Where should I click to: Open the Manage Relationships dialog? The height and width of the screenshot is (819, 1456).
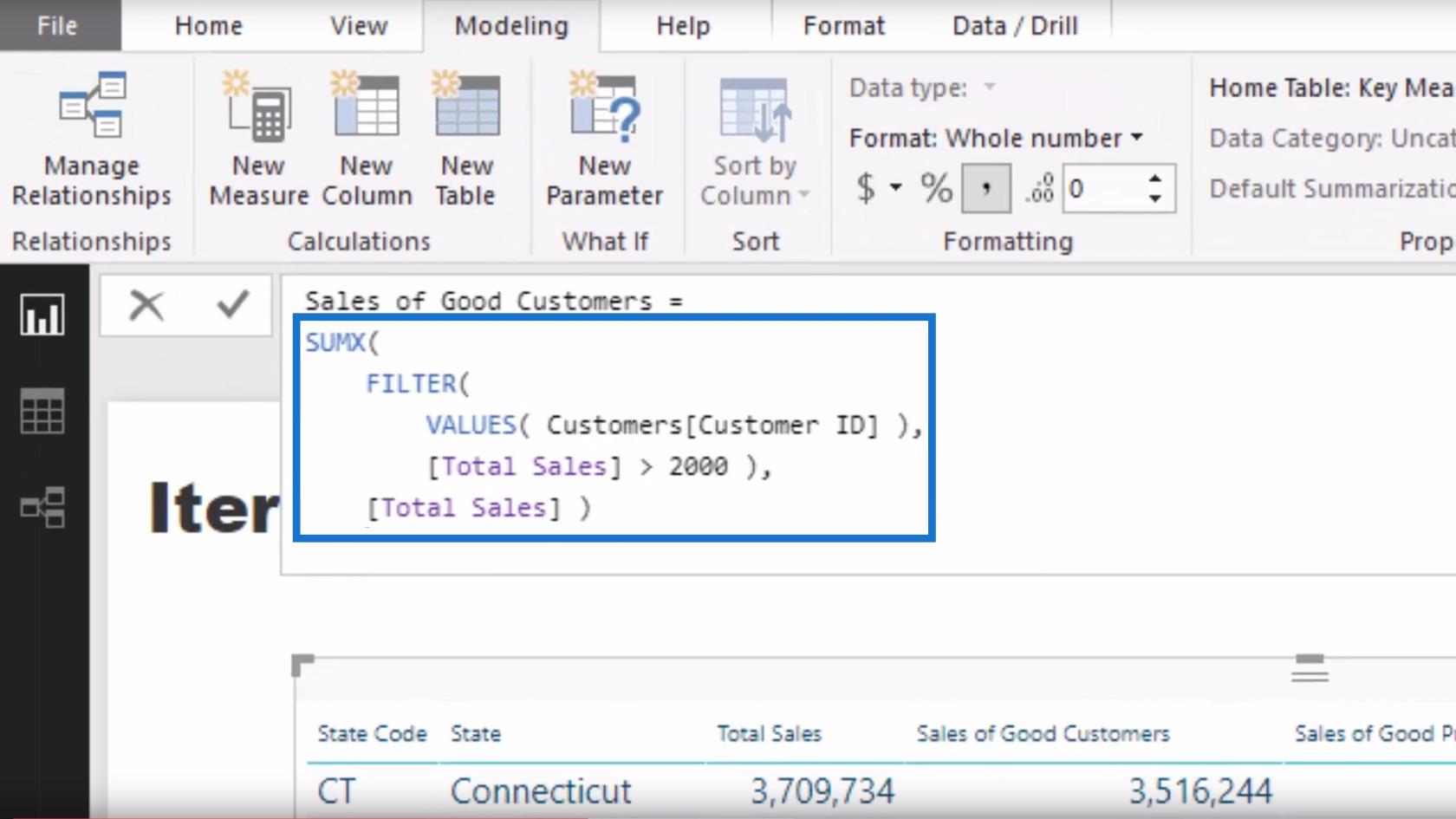pos(91,139)
